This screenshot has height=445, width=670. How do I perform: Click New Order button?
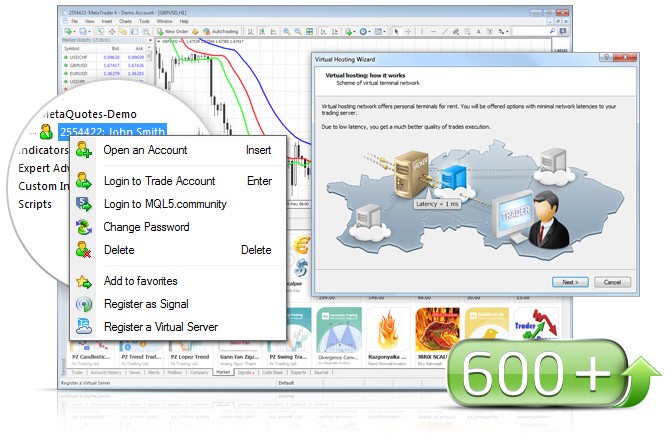click(172, 32)
